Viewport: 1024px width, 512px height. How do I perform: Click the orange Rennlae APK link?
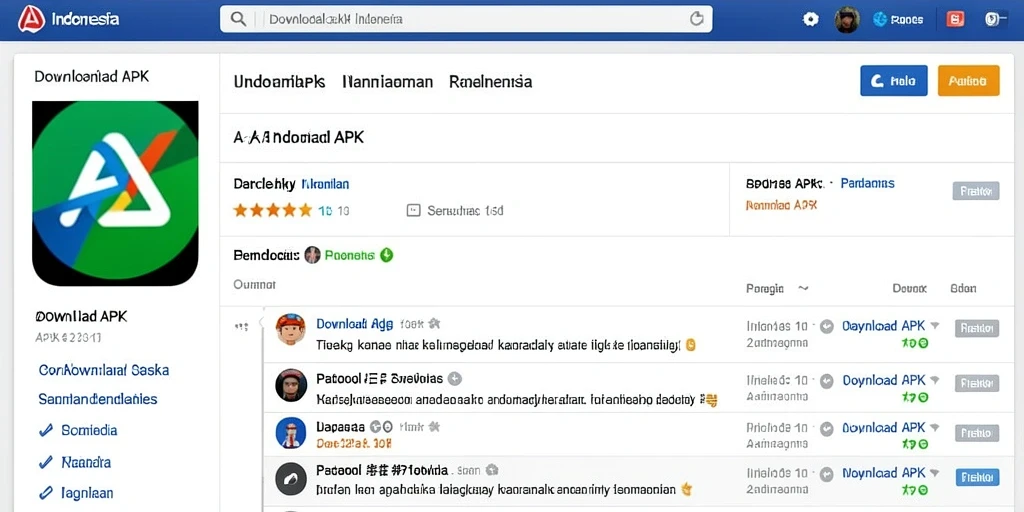781,205
